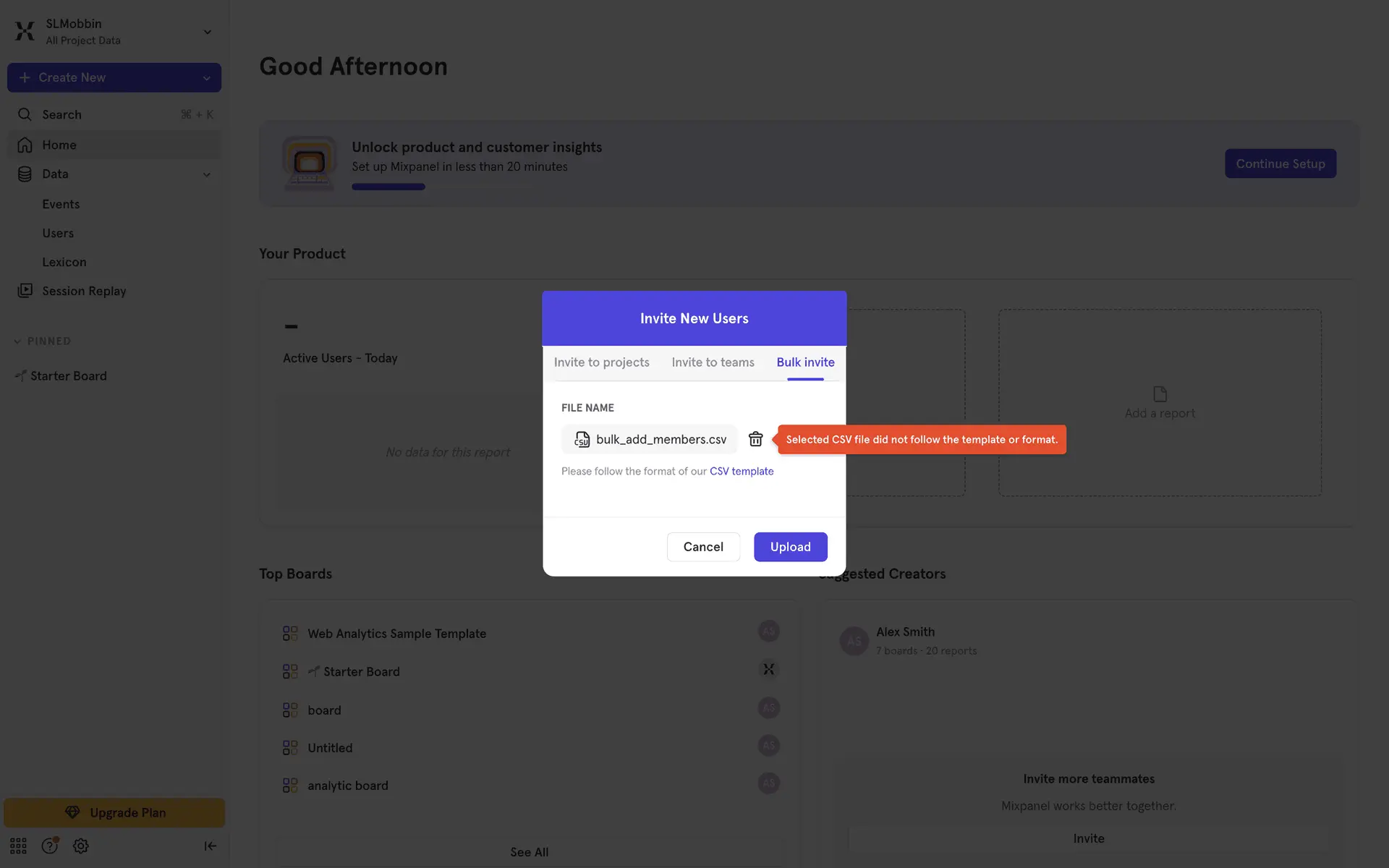This screenshot has height=868, width=1389.
Task: Click the bulk_add_members.csv file field
Action: coord(660,439)
